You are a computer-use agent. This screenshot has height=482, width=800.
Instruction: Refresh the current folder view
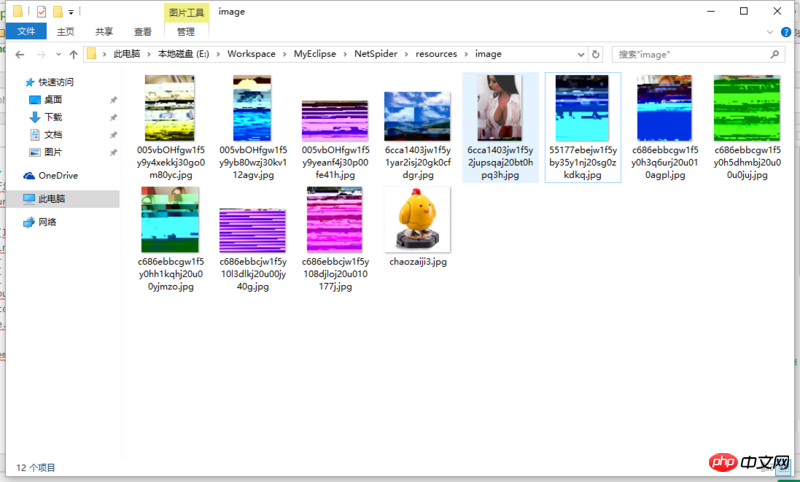(x=595, y=55)
